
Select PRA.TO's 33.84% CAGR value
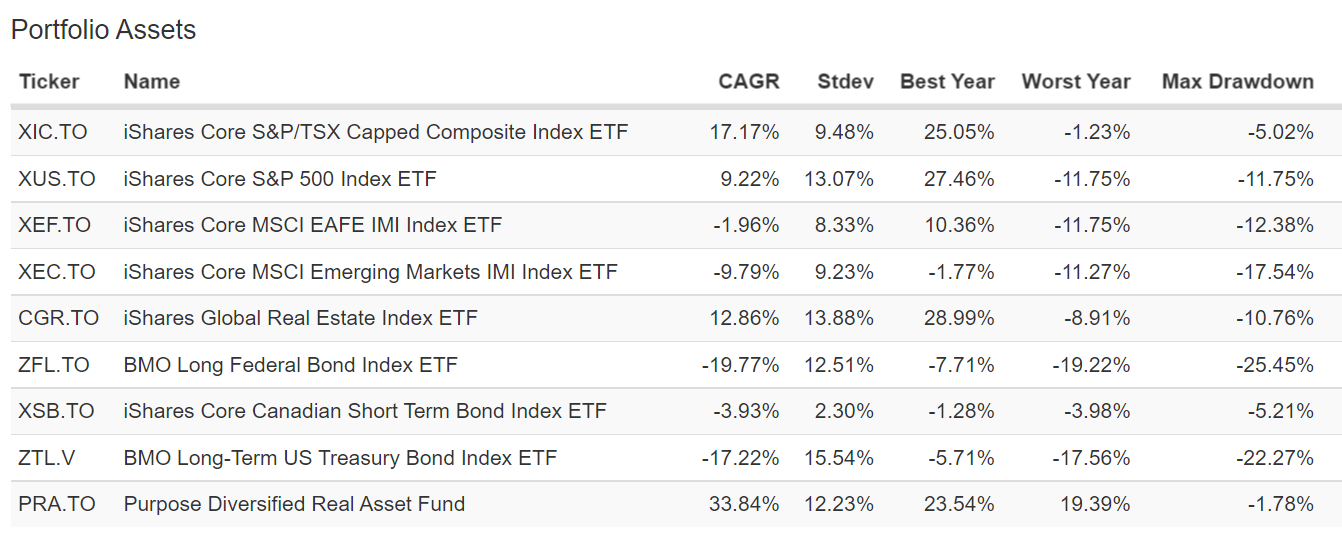742,504
